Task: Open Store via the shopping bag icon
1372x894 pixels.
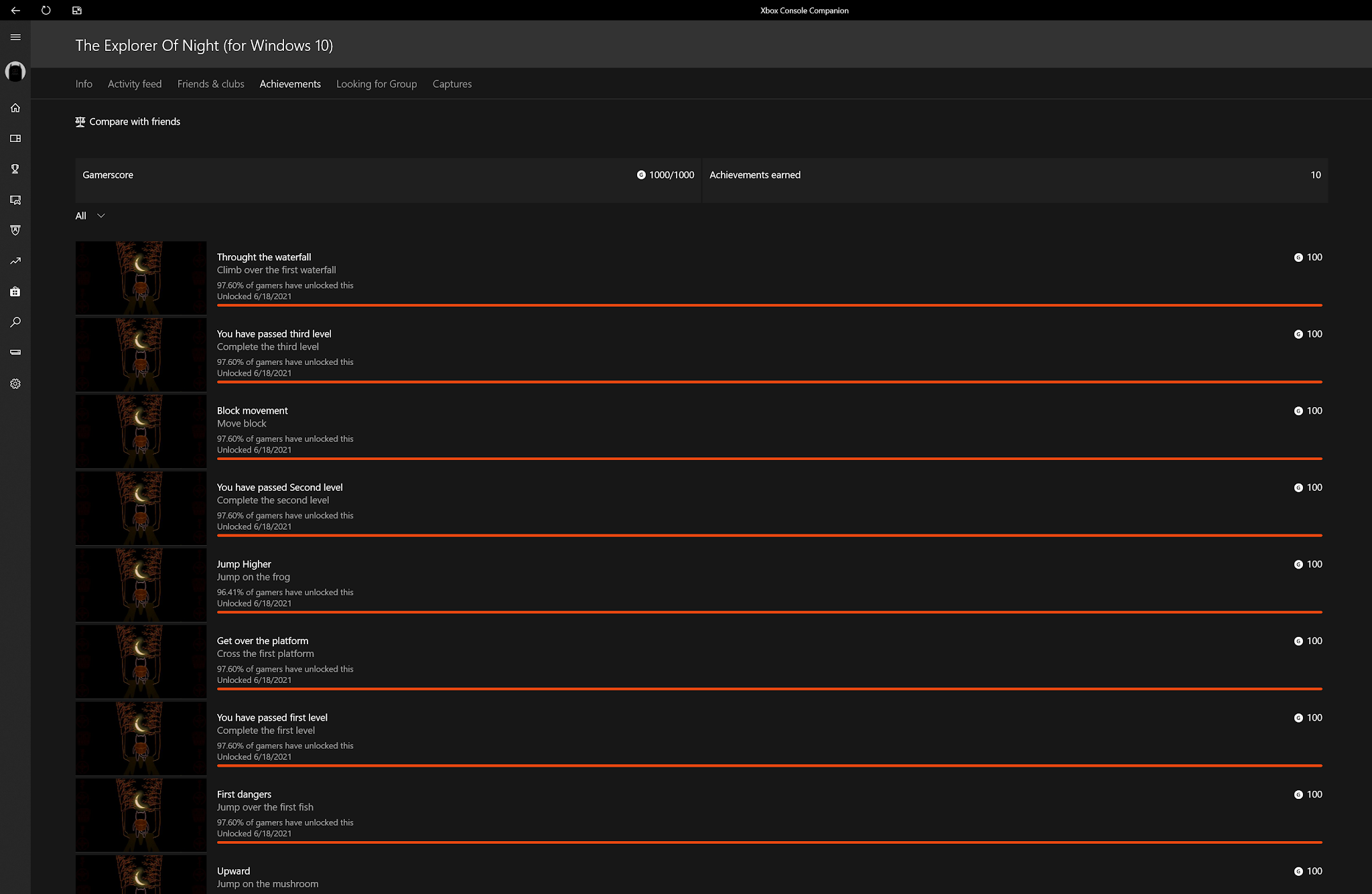Action: pyautogui.click(x=15, y=292)
